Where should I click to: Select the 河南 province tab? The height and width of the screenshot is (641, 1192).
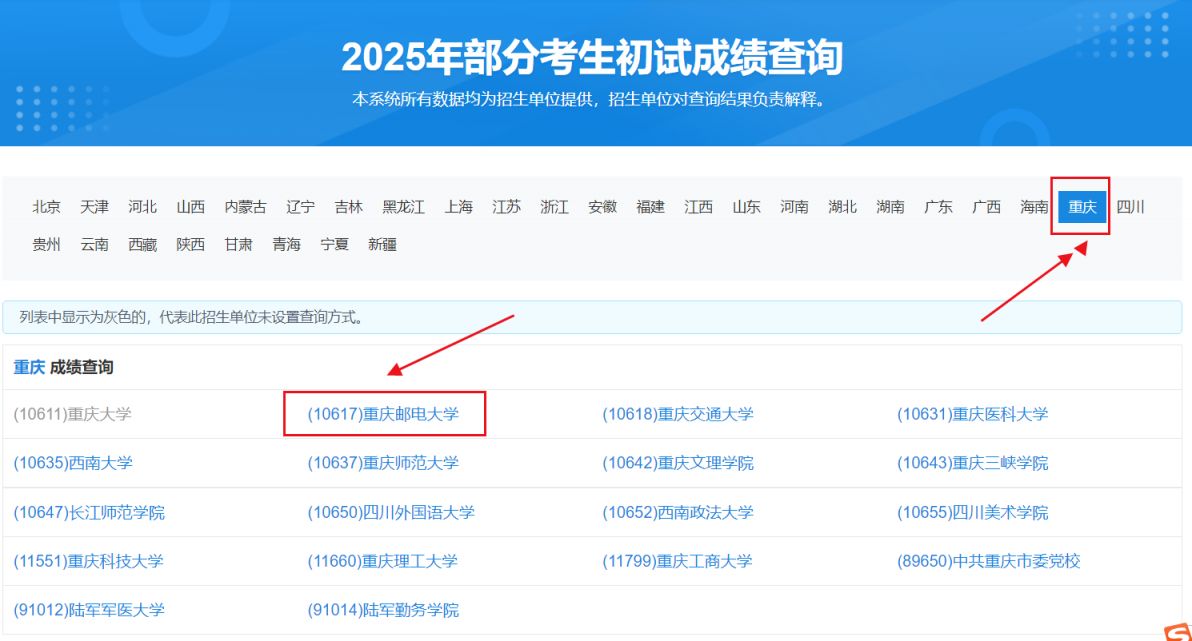[x=794, y=207]
